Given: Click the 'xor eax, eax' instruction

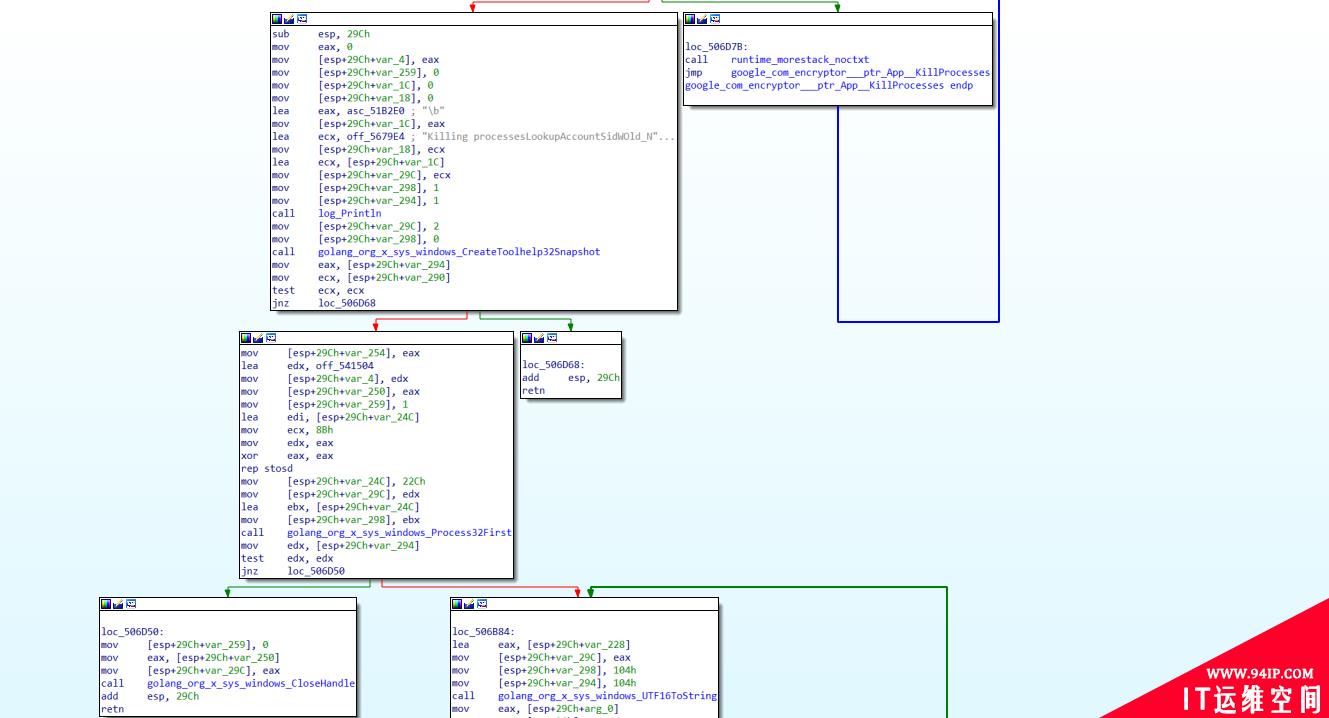Looking at the screenshot, I should click(287, 456).
